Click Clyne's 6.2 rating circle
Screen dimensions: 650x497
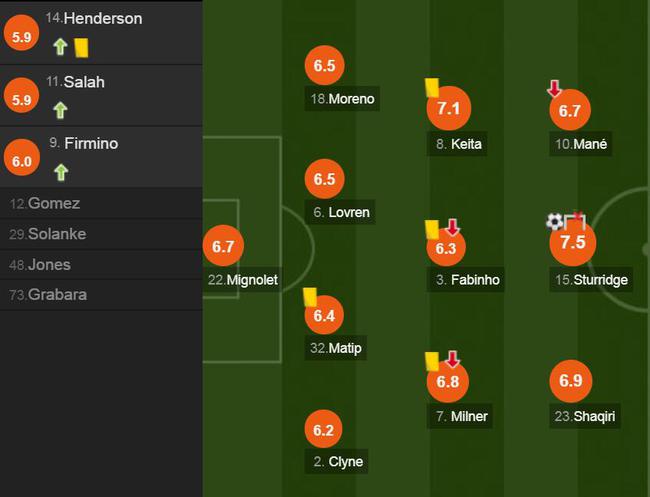point(324,429)
